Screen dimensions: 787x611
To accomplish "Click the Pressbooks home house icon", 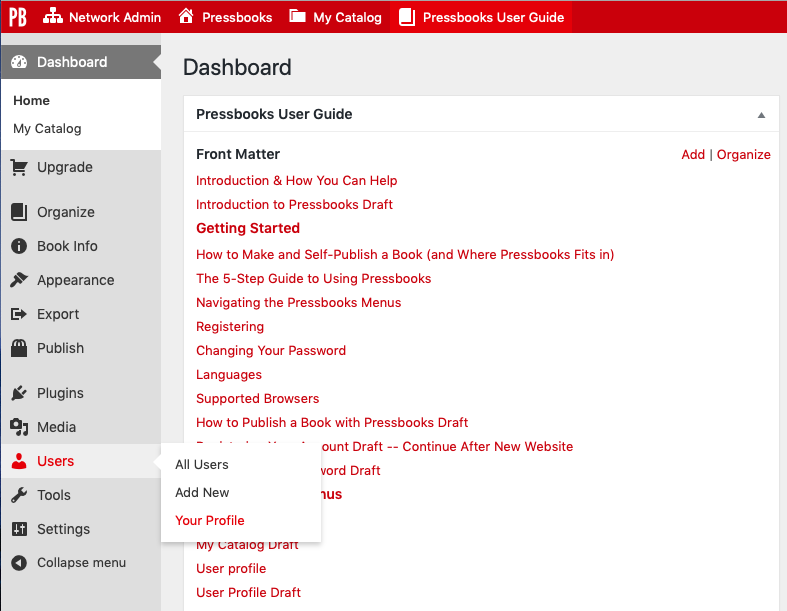I will pos(186,16).
